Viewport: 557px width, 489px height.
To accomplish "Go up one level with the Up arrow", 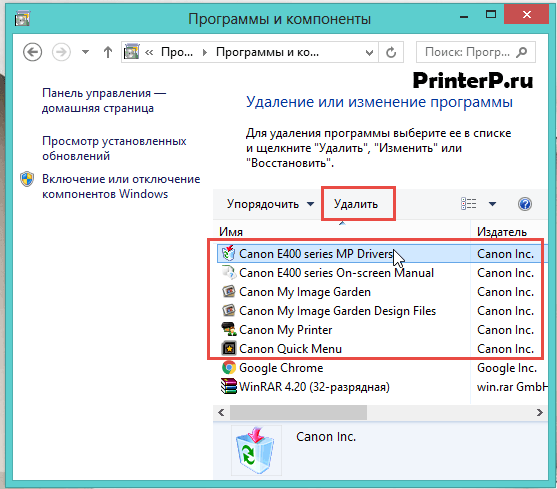I will point(108,52).
